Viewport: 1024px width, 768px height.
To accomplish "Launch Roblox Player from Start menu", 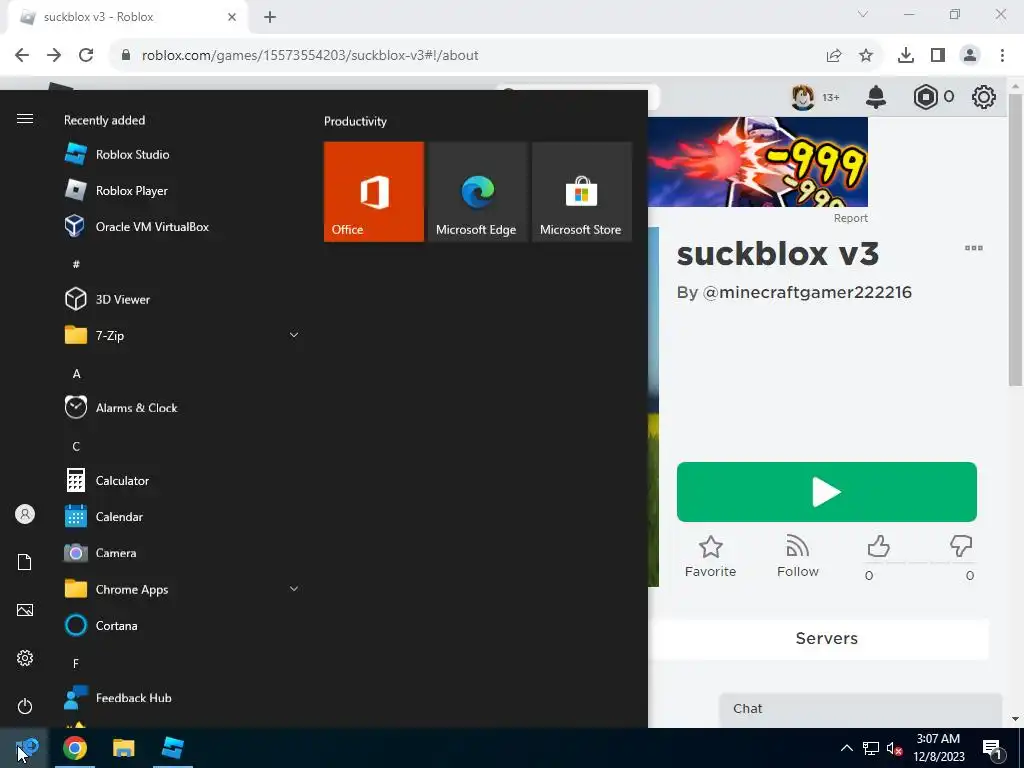I will (x=118, y=191).
